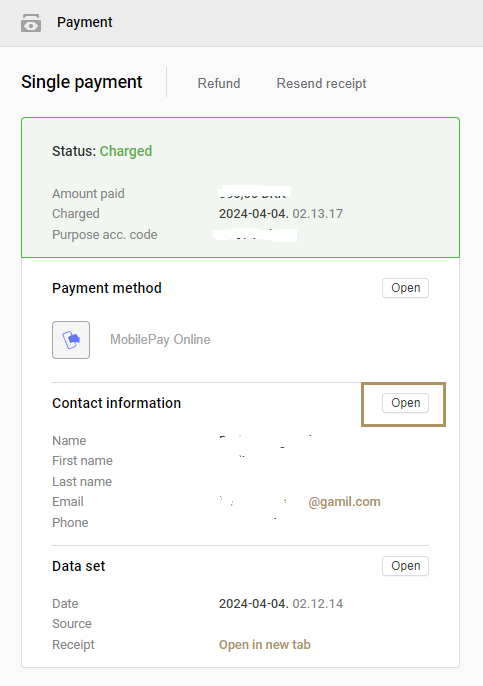Open the Contact information section

pos(405,403)
